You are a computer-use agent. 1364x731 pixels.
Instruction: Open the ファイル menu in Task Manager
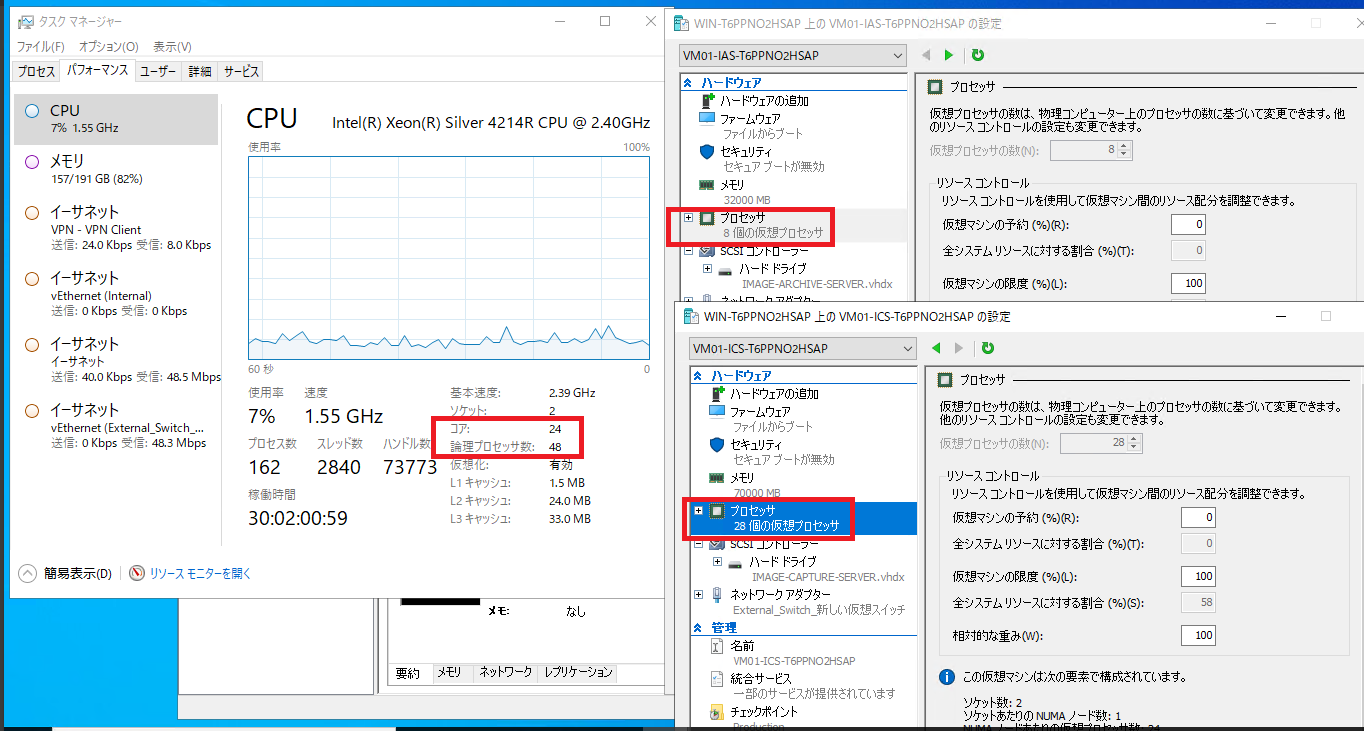41,46
